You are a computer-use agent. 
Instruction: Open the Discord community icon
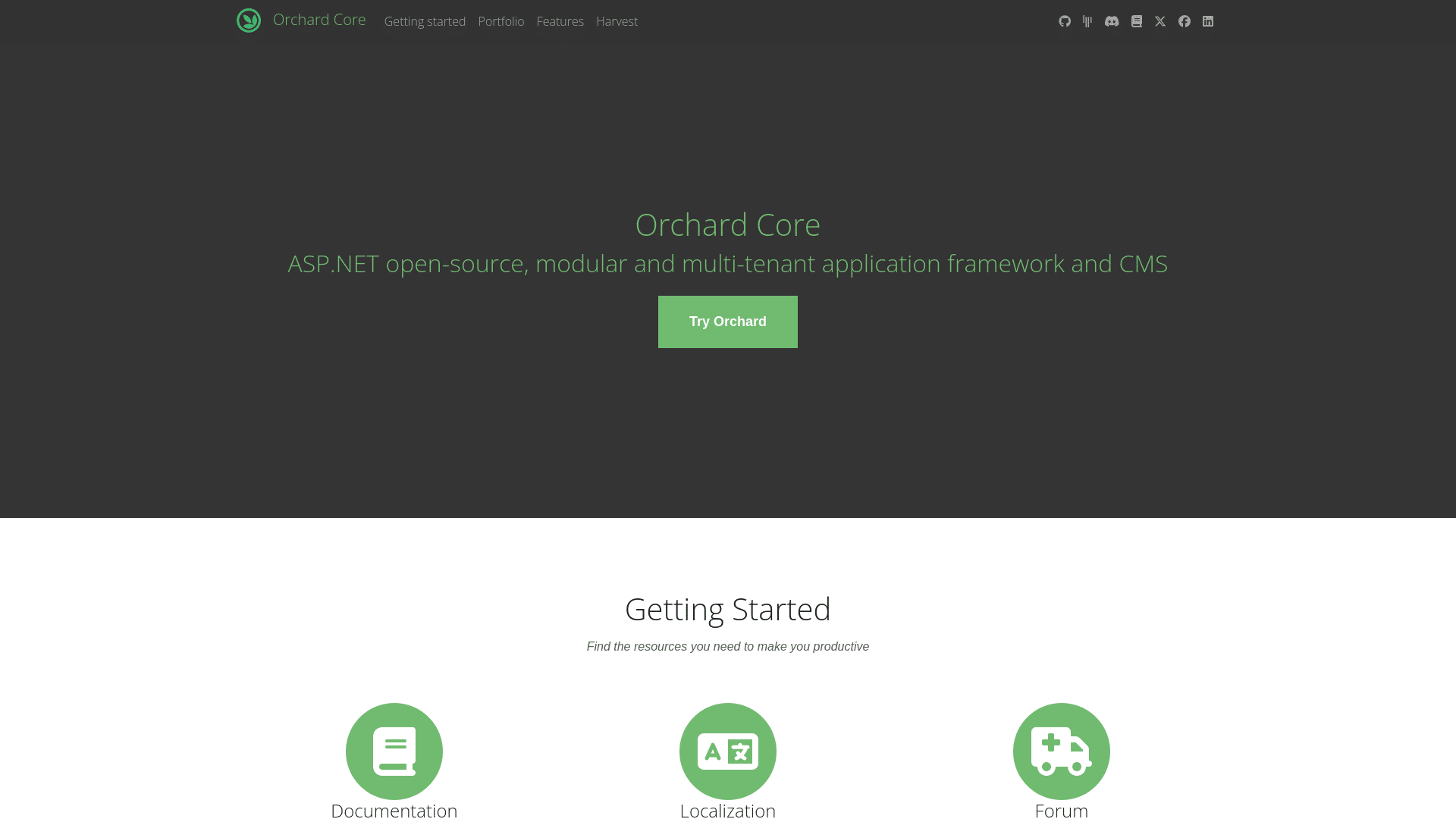1112,21
